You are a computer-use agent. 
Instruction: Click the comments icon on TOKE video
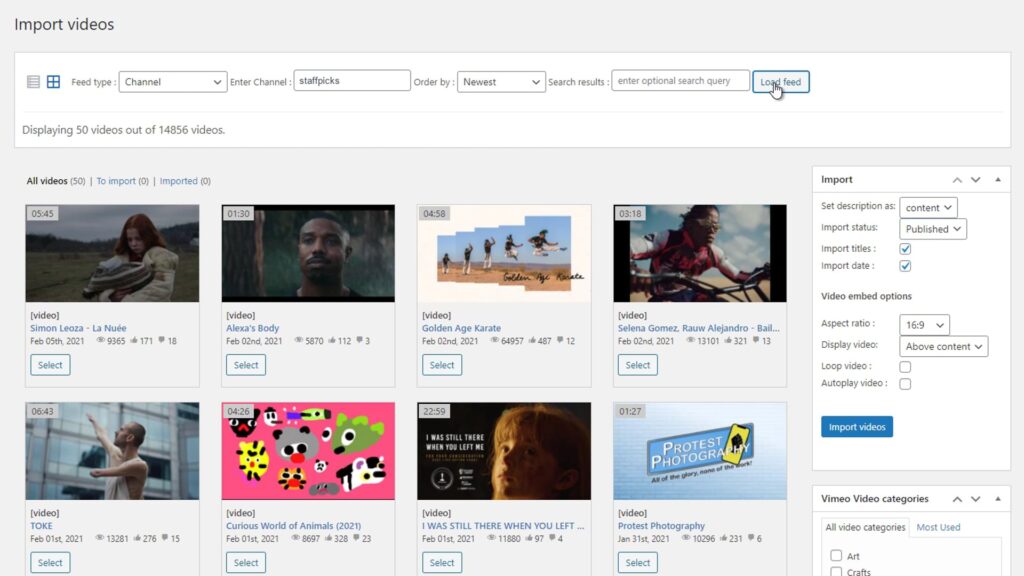[x=165, y=537]
